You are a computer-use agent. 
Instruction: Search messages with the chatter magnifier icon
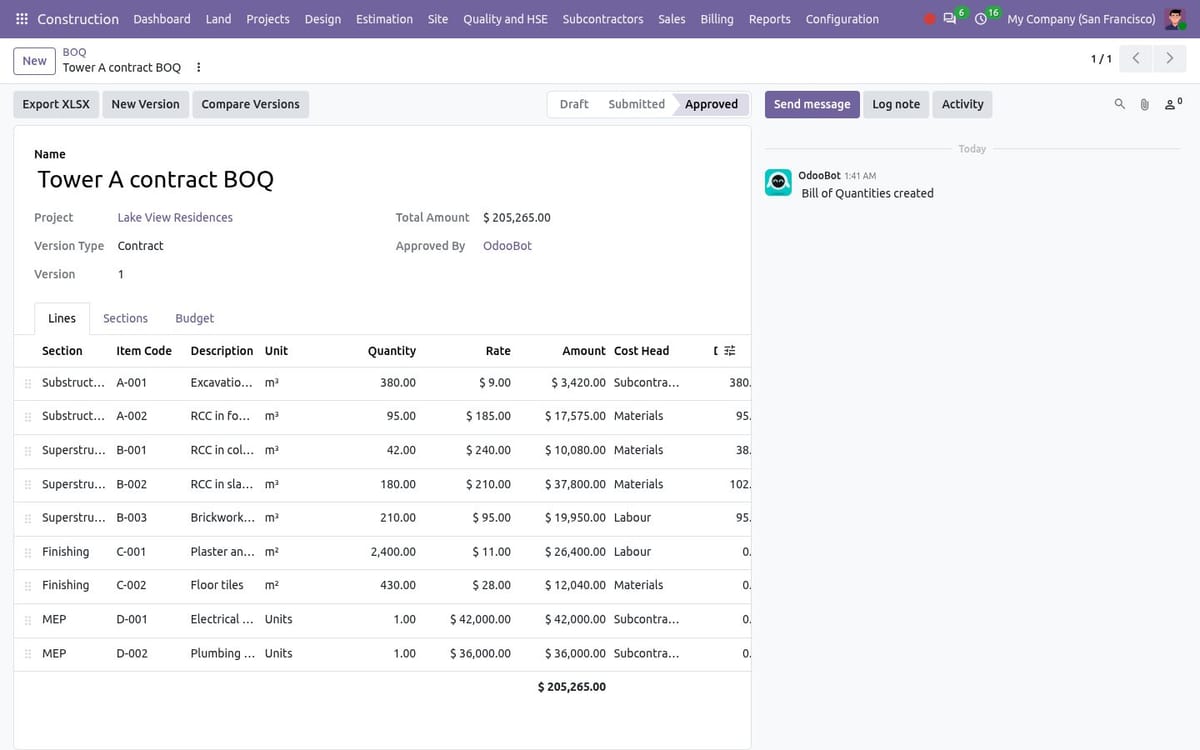(1119, 104)
